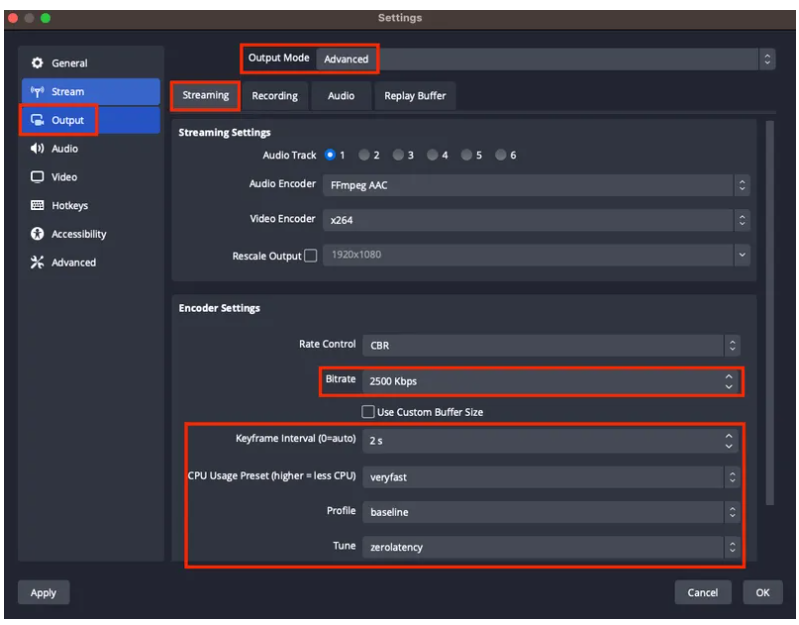799x625 pixels.
Task: Increase Keyframe Interval with up arrow
Action: [x=729, y=436]
